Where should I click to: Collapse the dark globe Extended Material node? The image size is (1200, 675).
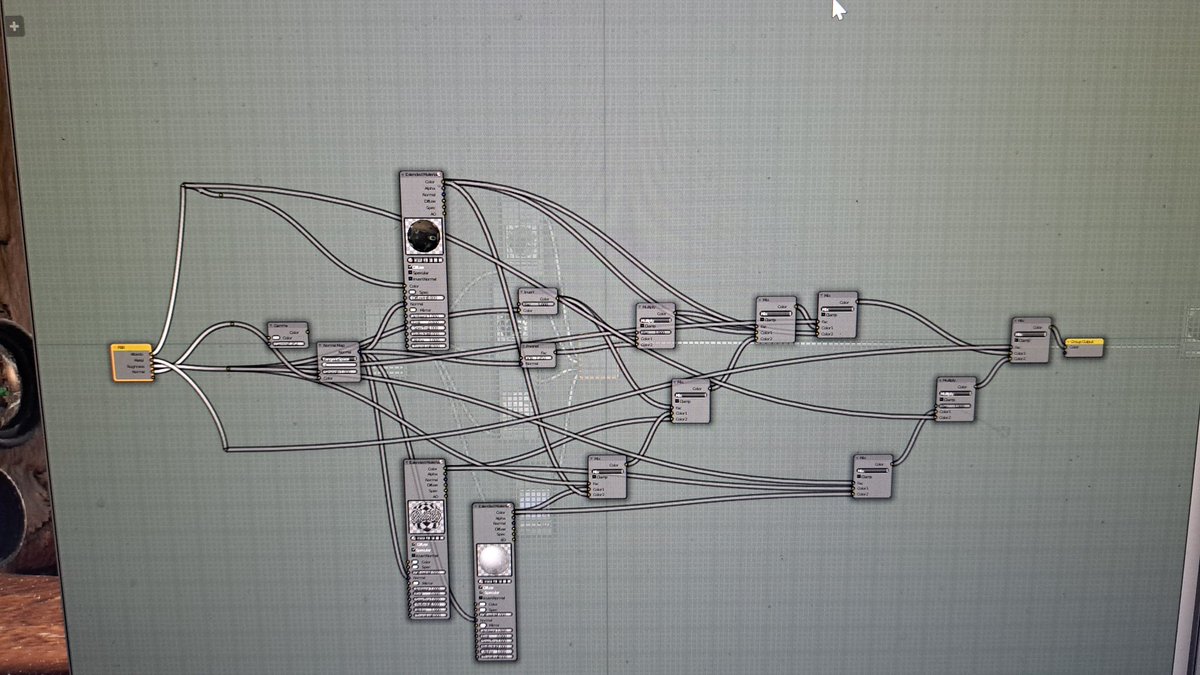pos(403,174)
